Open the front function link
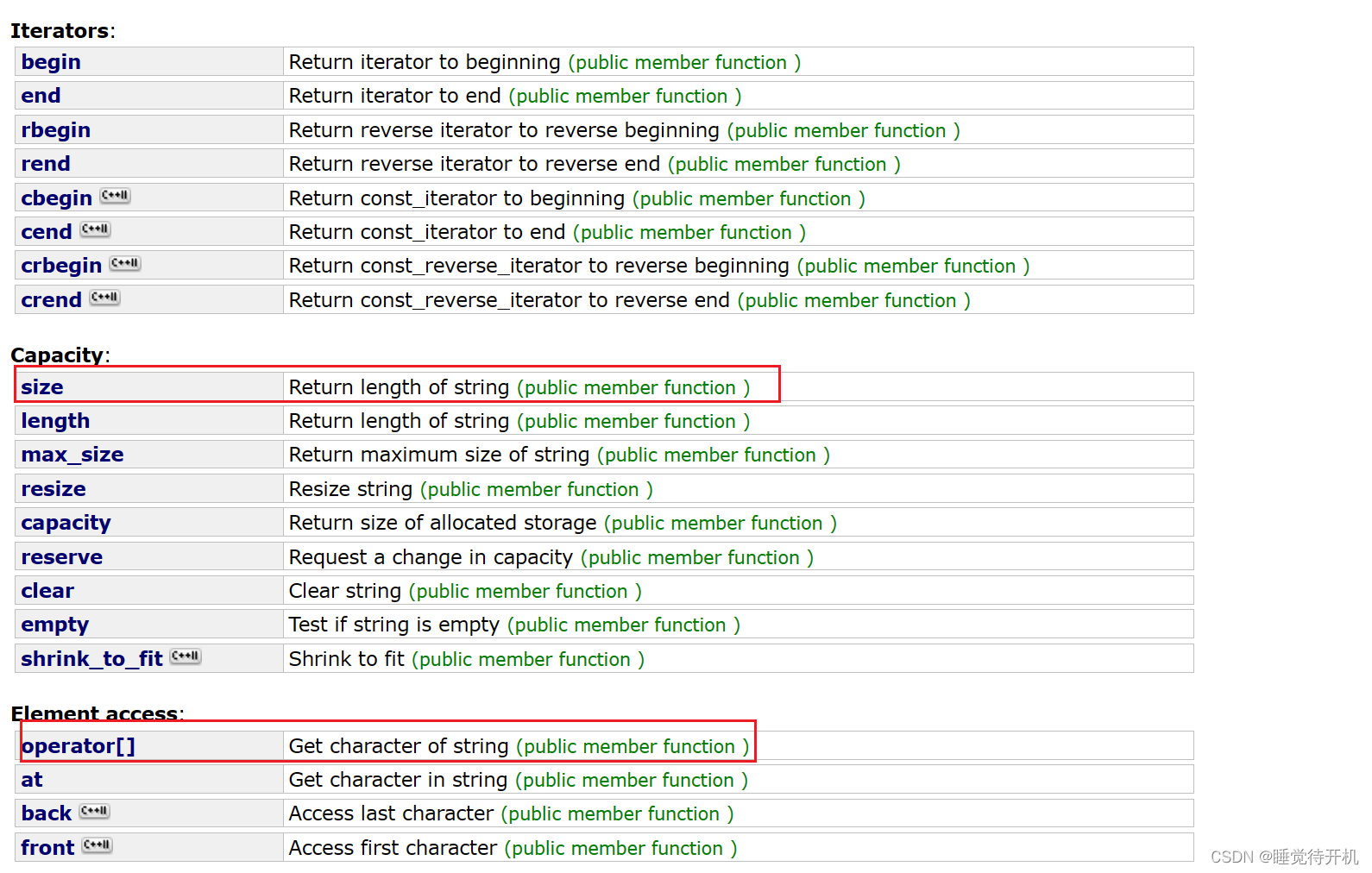 (48, 848)
